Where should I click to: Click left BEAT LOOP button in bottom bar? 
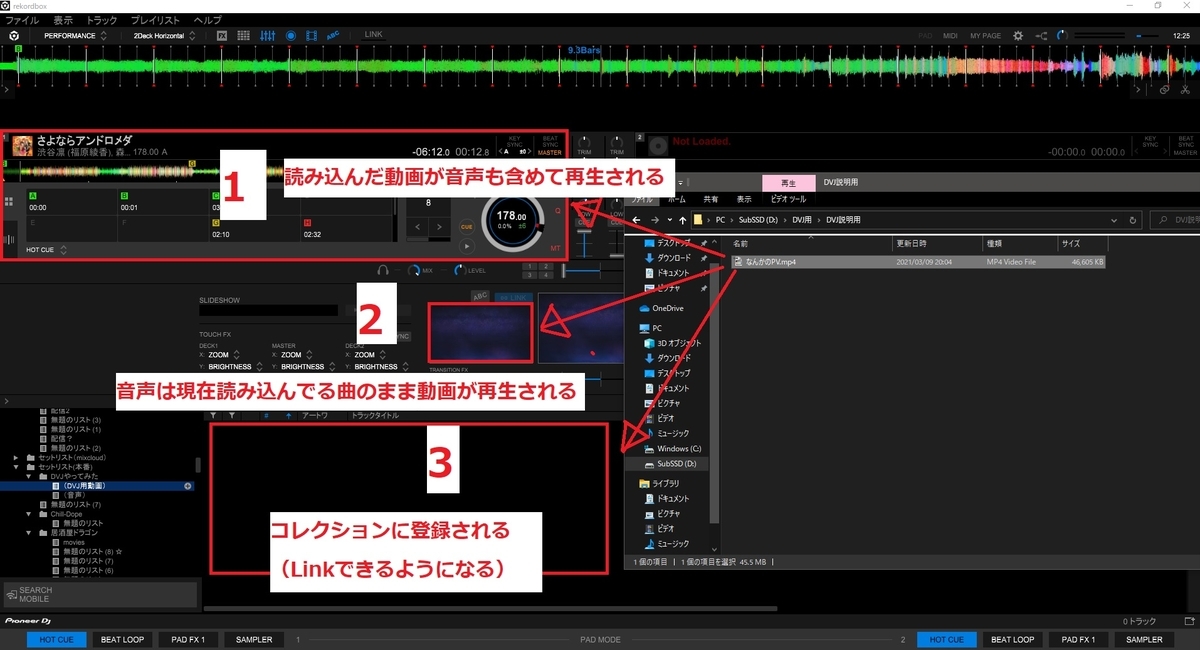coord(122,639)
